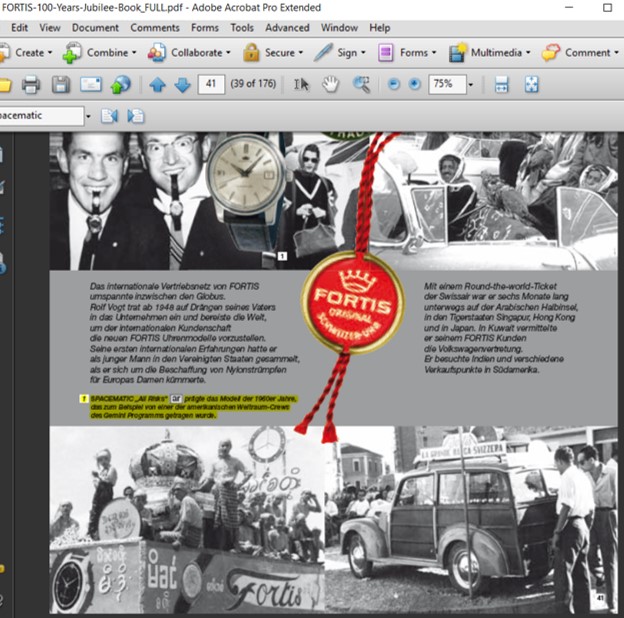This screenshot has width=624, height=618.
Task: Print the document with printer icon
Action: click(31, 84)
